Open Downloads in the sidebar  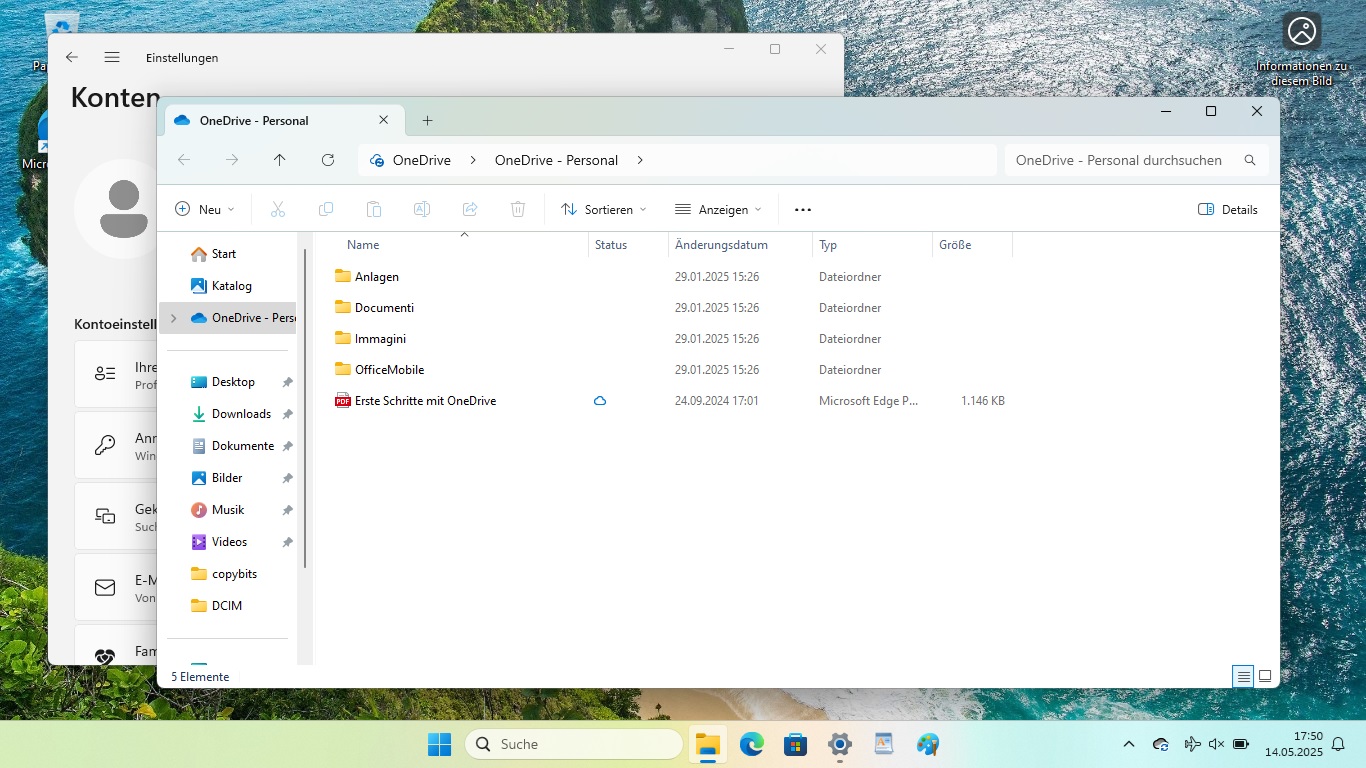point(241,414)
